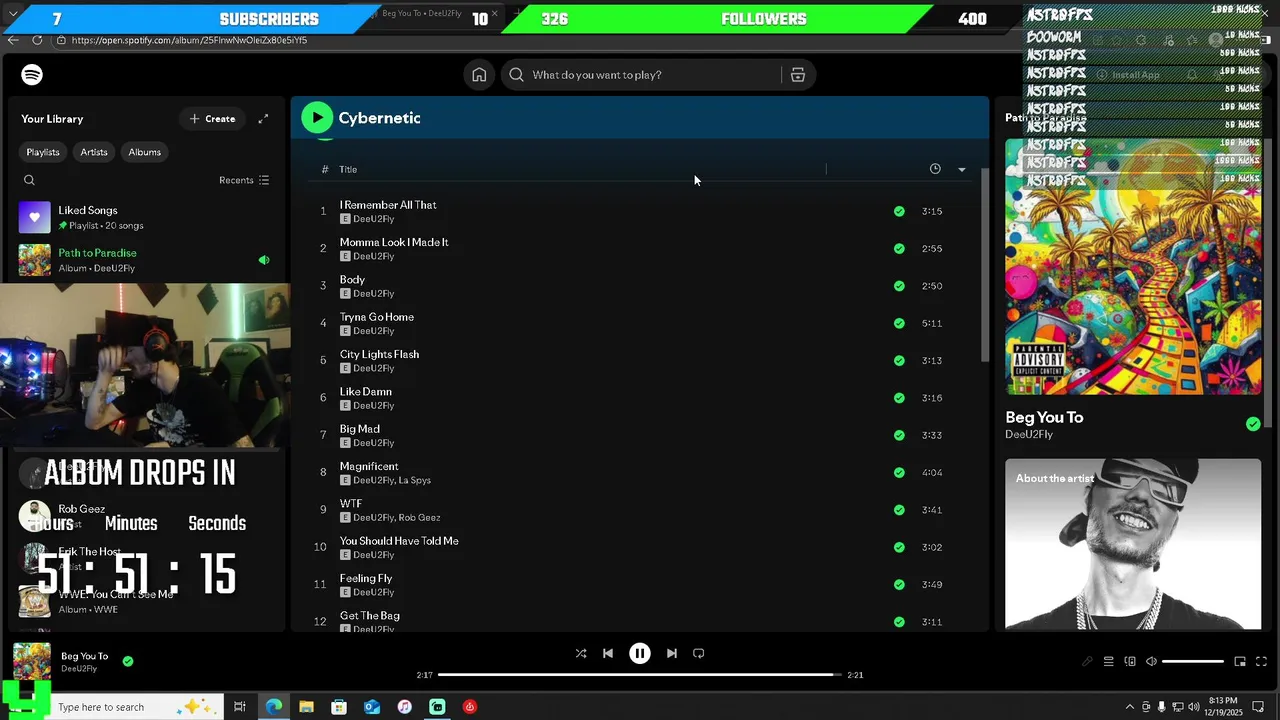The width and height of the screenshot is (1280, 720).
Task: Pause playback in player bar
Action: click(640, 654)
